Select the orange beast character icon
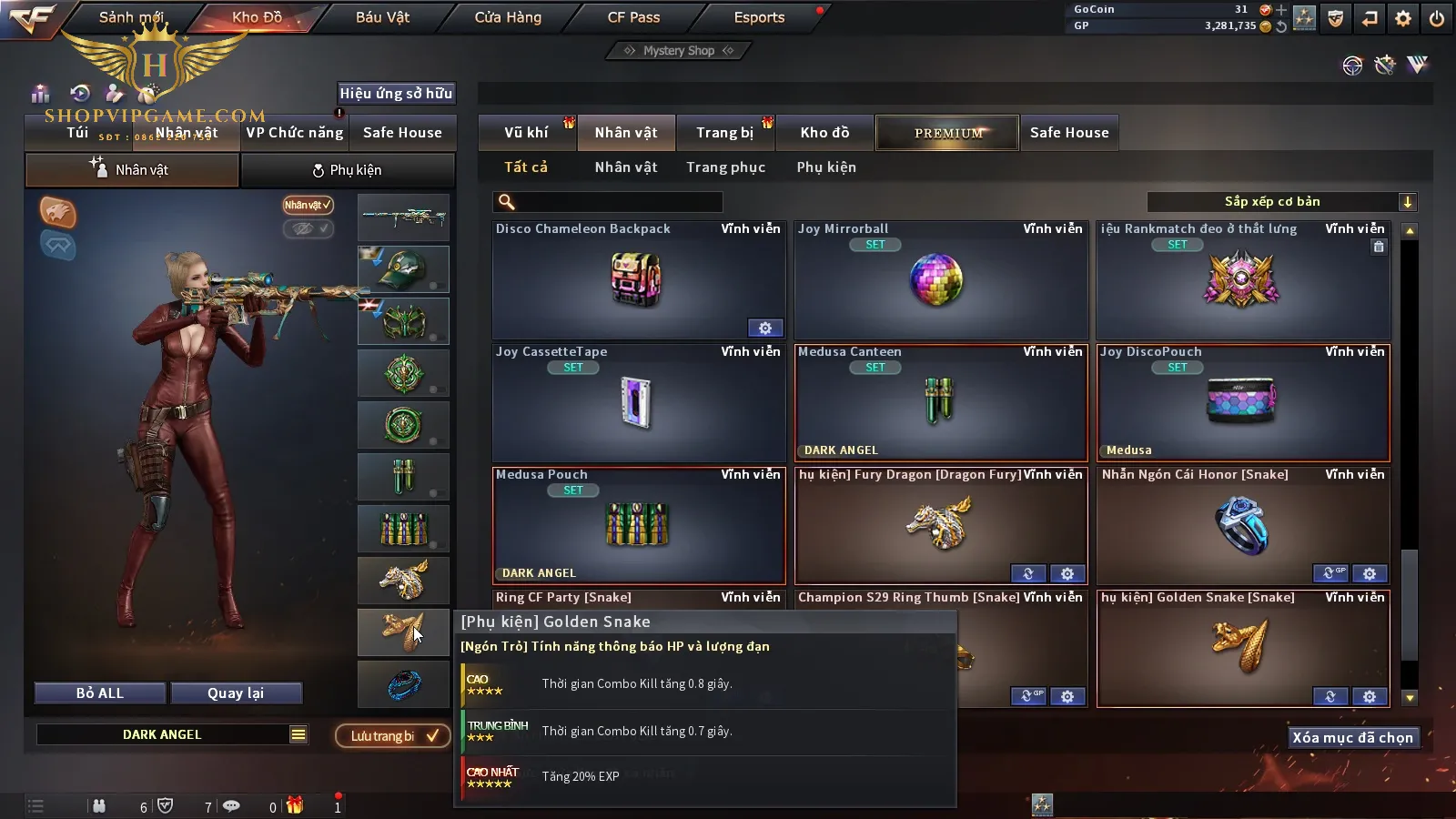This screenshot has height=819, width=1456. (57, 212)
